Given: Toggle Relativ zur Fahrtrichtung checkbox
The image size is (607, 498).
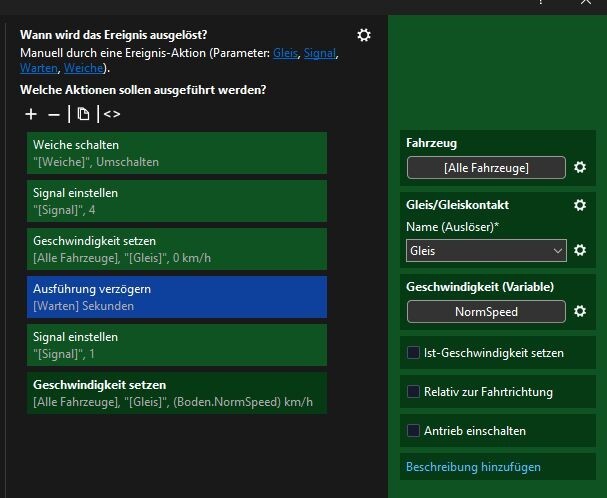Looking at the screenshot, I should 413,392.
